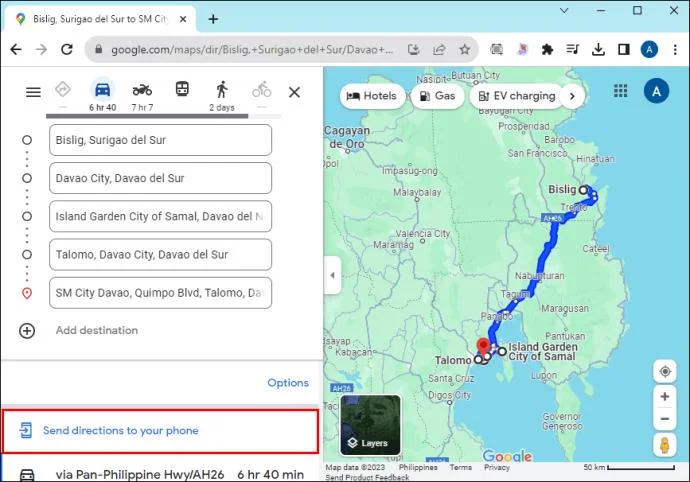
Task: Open route Options
Action: [x=288, y=383]
